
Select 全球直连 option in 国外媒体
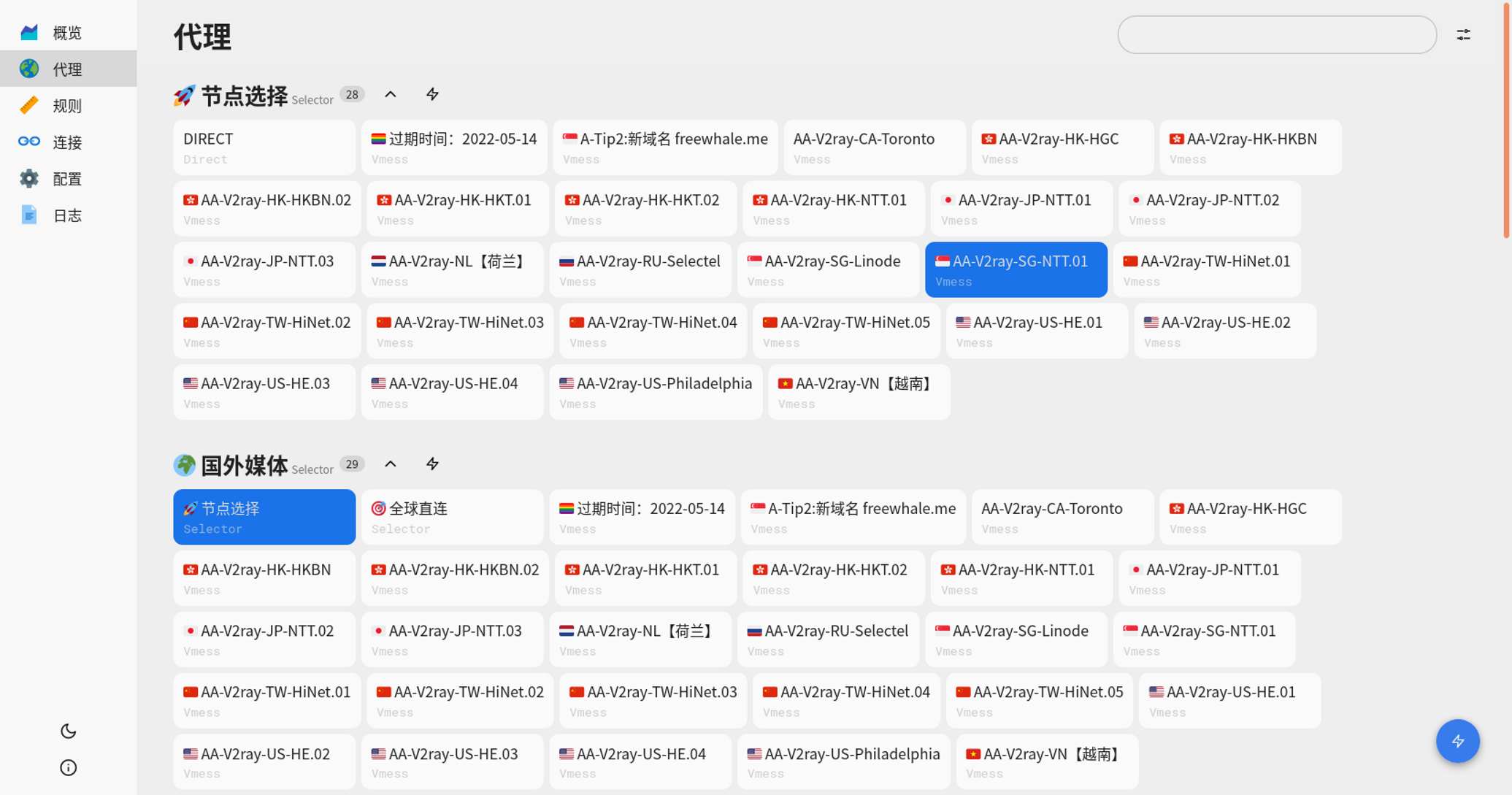point(452,517)
